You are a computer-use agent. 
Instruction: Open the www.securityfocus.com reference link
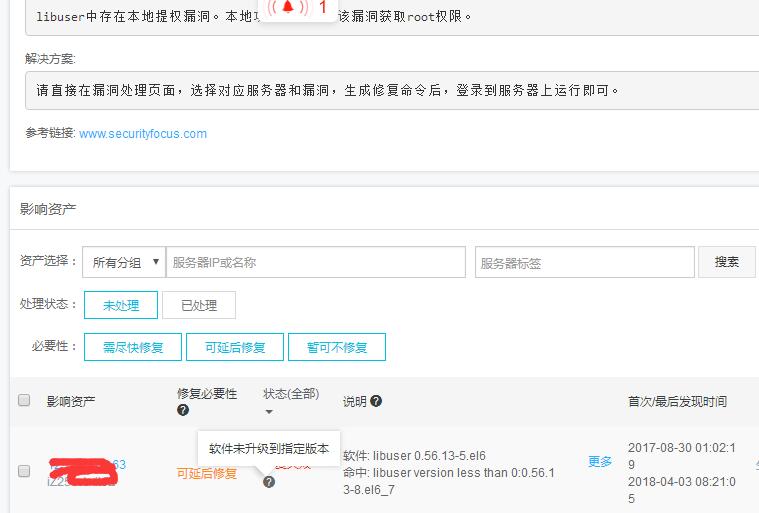(x=143, y=133)
